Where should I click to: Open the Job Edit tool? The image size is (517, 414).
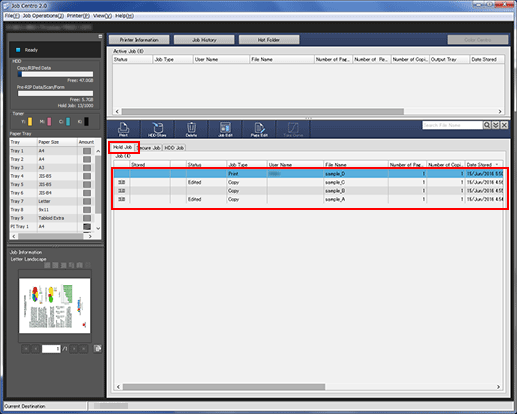225,129
